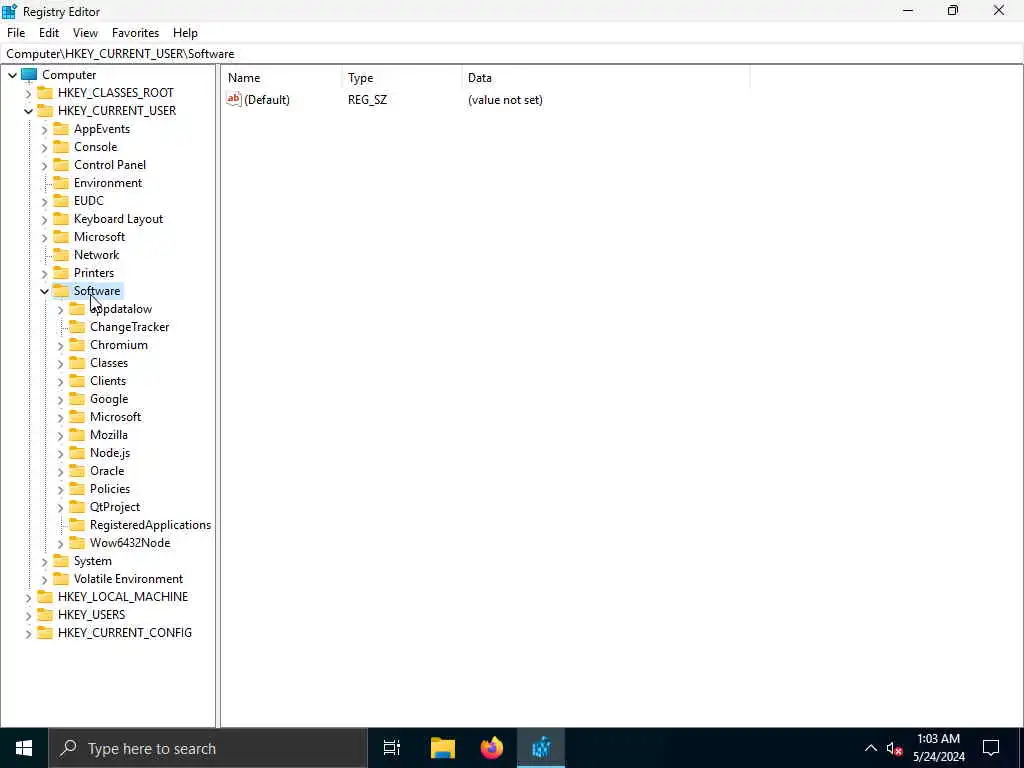Viewport: 1024px width, 768px height.
Task: Select the Volatile Environment key
Action: (128, 579)
